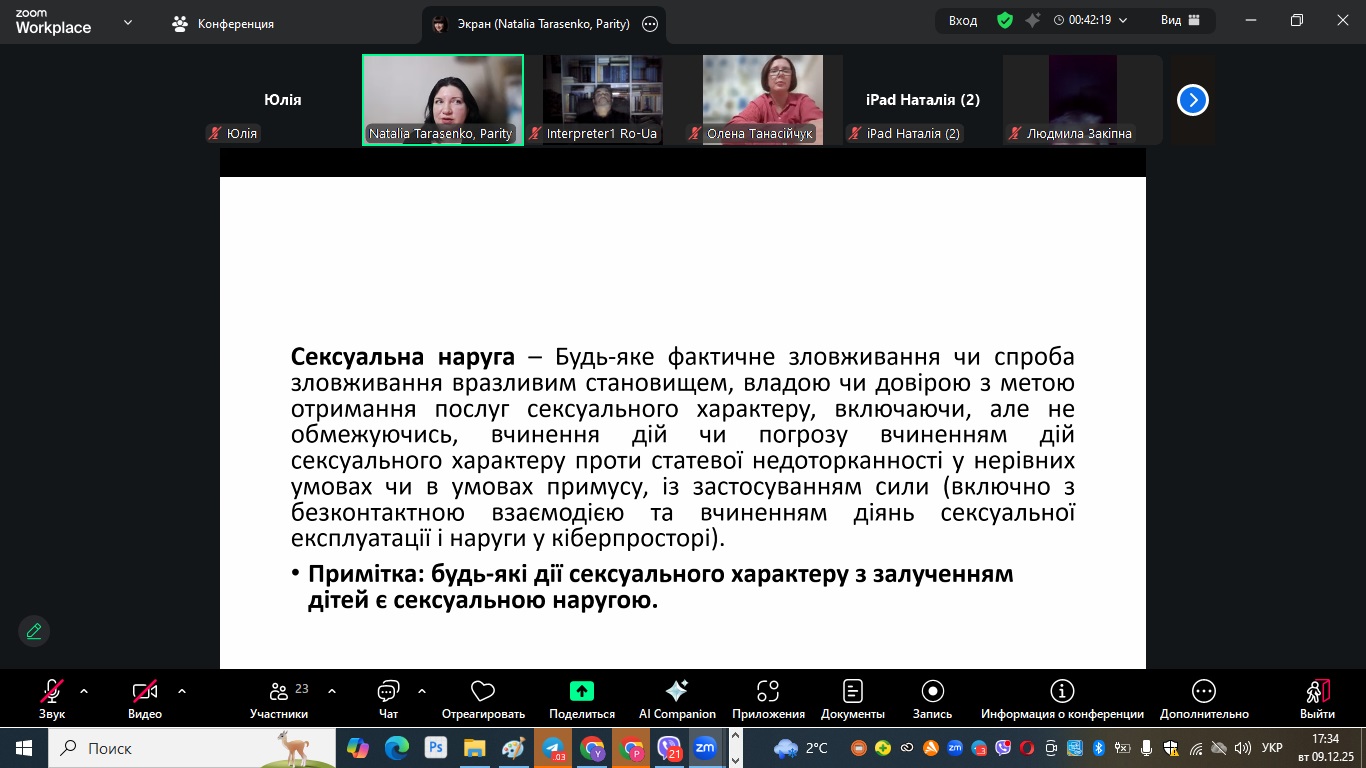Select Олена Танасійчук video thumbnail
The height and width of the screenshot is (768, 1366).
click(762, 99)
